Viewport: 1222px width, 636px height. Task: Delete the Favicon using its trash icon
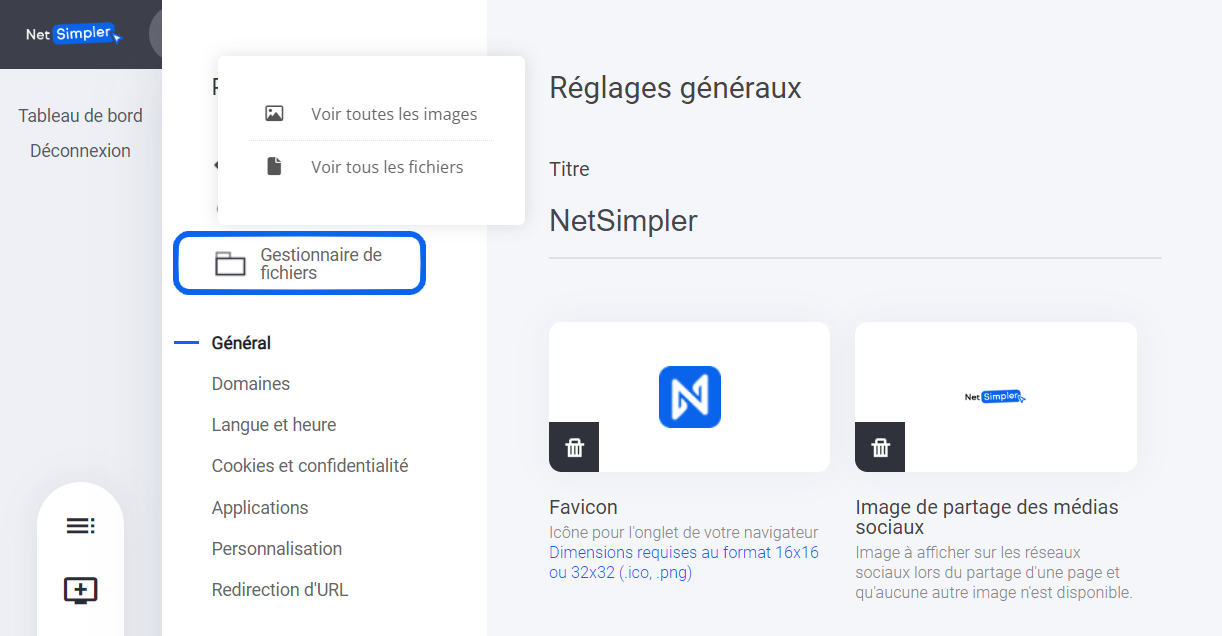(x=574, y=447)
